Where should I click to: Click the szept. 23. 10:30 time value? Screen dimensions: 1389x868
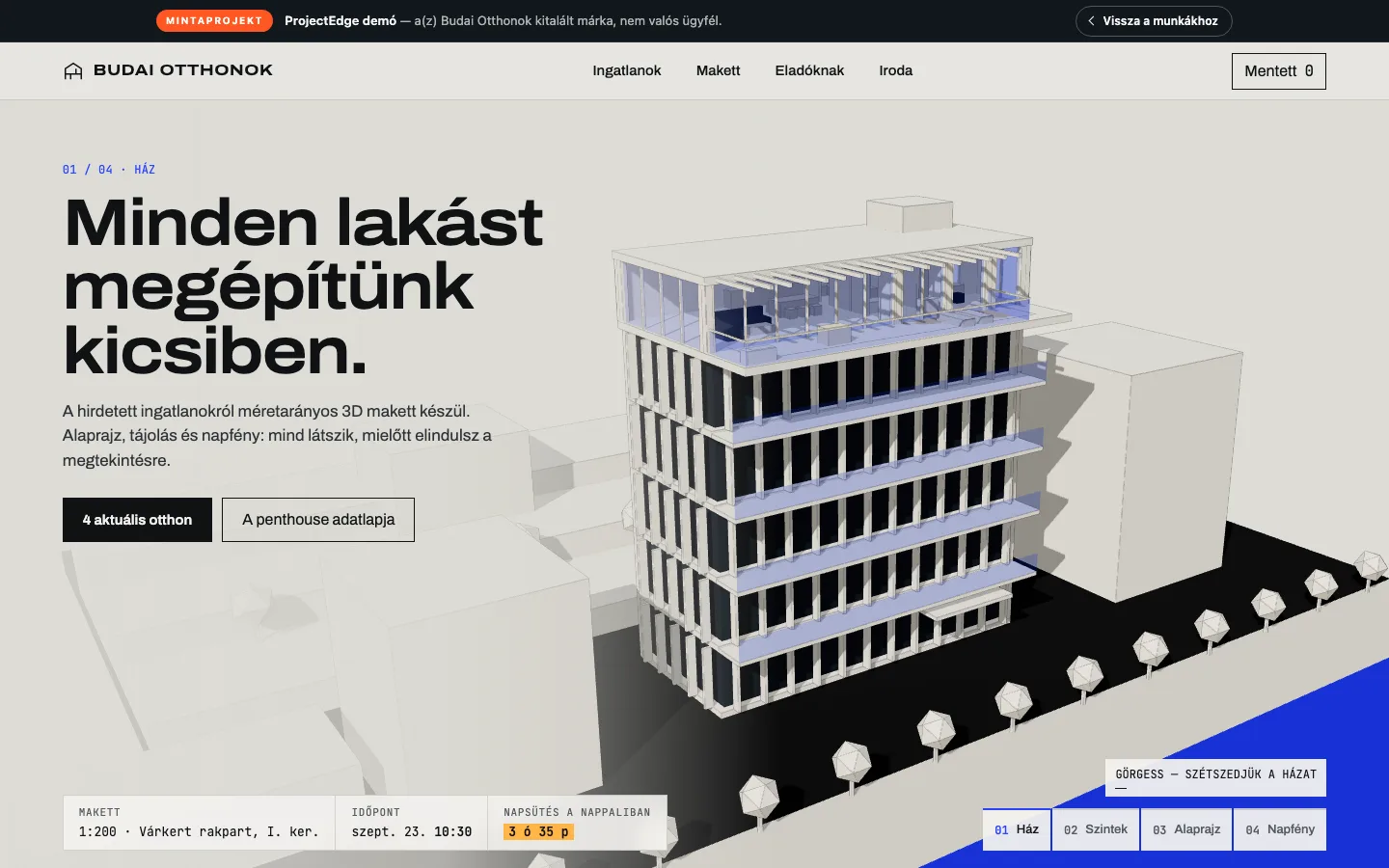click(x=412, y=831)
